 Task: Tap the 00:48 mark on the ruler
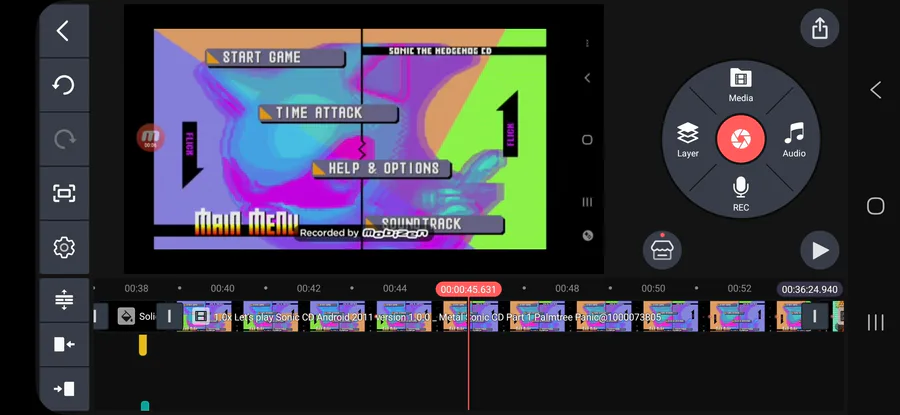567,289
